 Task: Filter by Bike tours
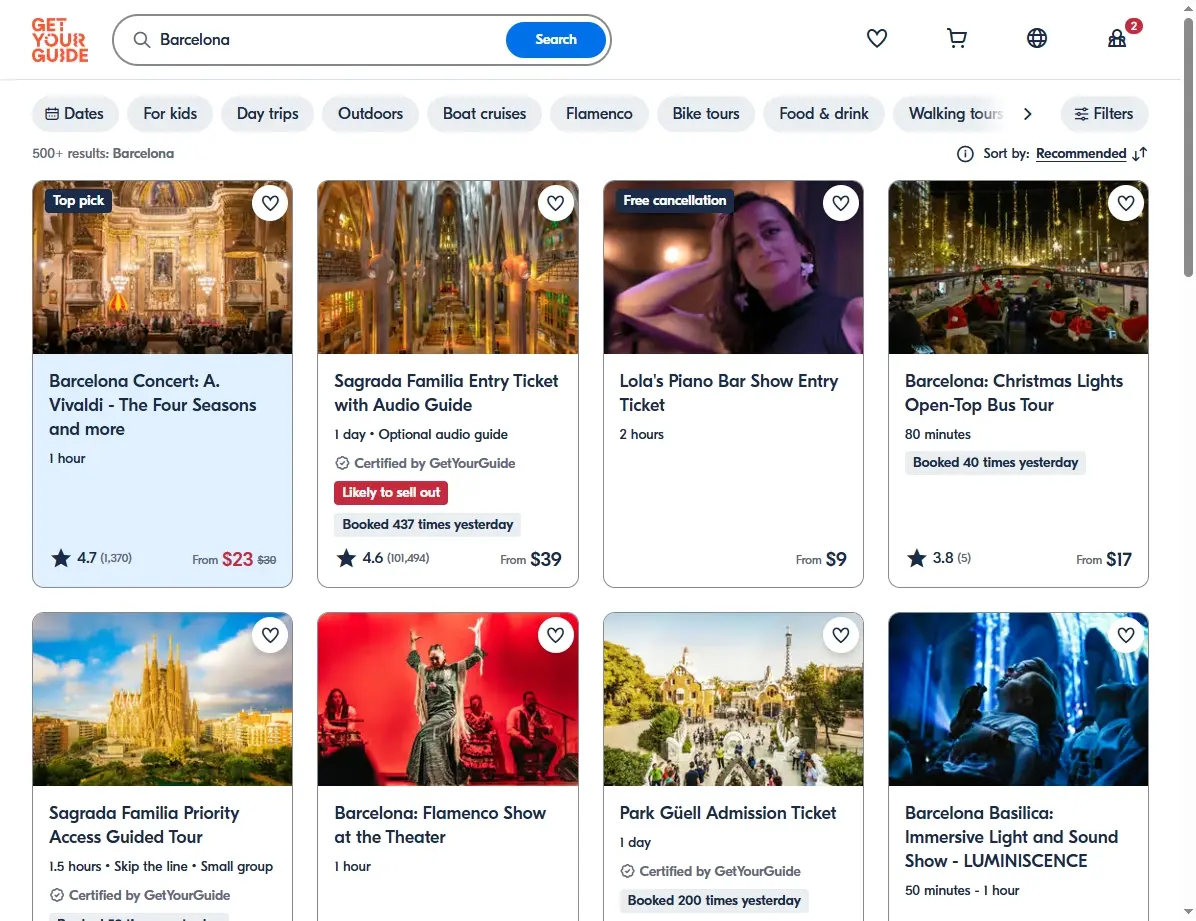[706, 114]
